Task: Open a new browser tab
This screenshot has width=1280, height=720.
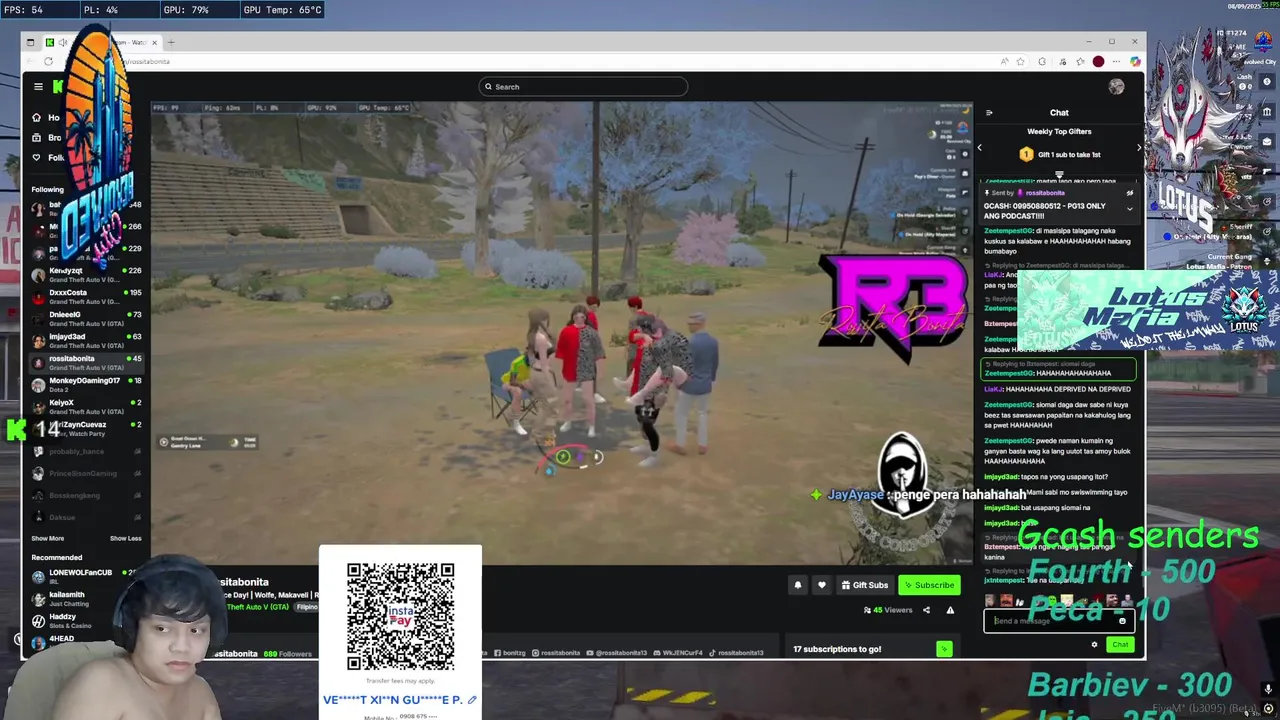Action: pyautogui.click(x=171, y=42)
